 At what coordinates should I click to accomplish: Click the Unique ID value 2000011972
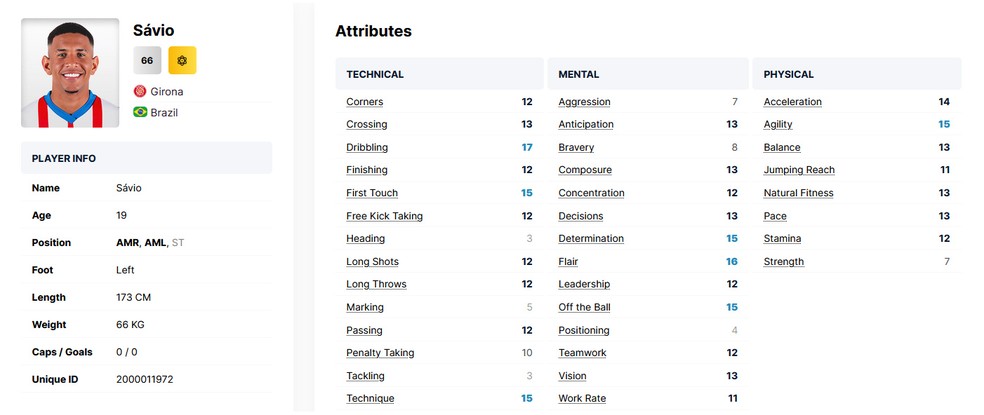(144, 379)
